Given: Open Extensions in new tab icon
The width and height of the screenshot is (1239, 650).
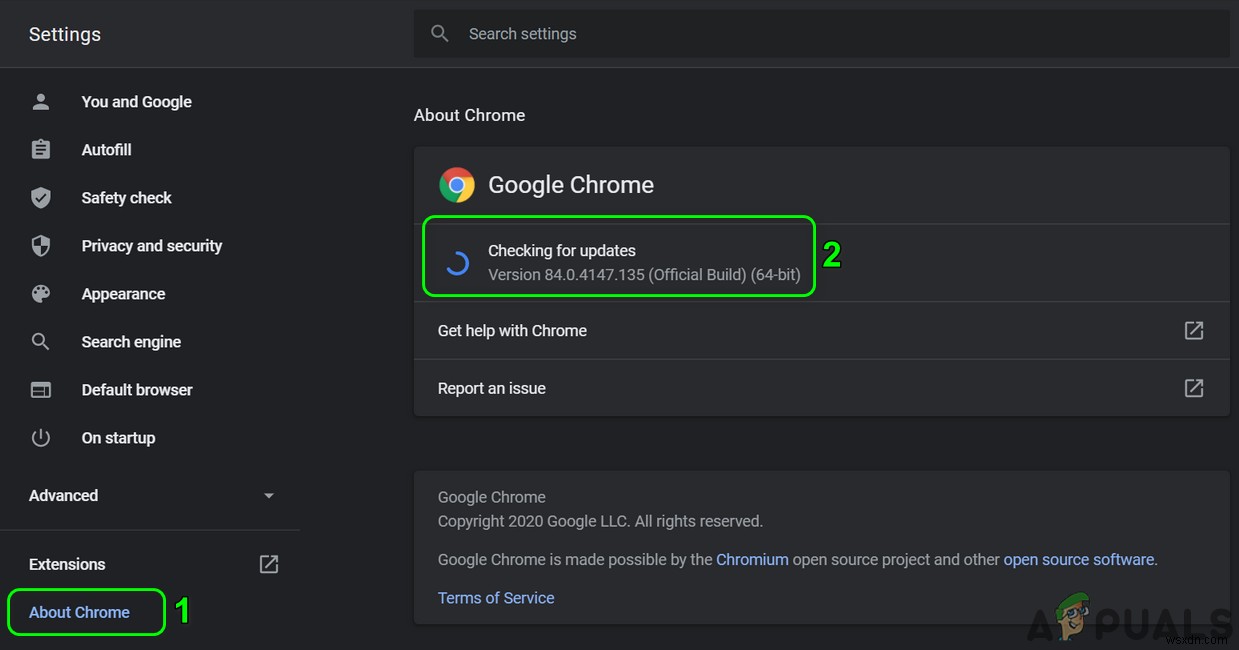Looking at the screenshot, I should click(268, 563).
